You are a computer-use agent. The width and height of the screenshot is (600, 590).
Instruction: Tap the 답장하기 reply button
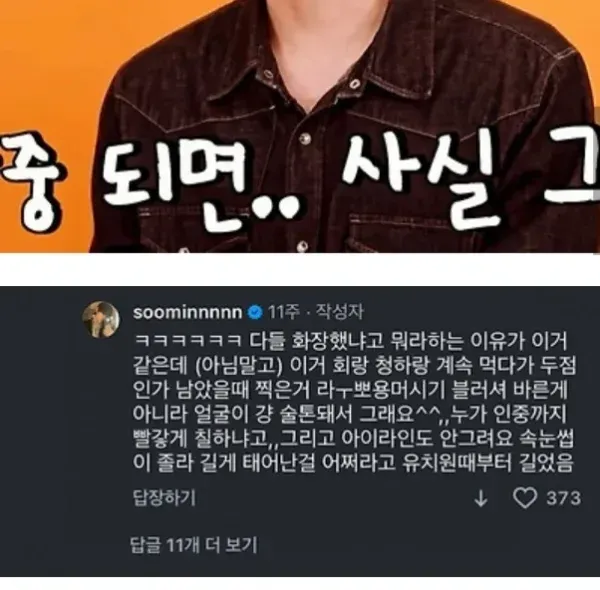tap(164, 498)
